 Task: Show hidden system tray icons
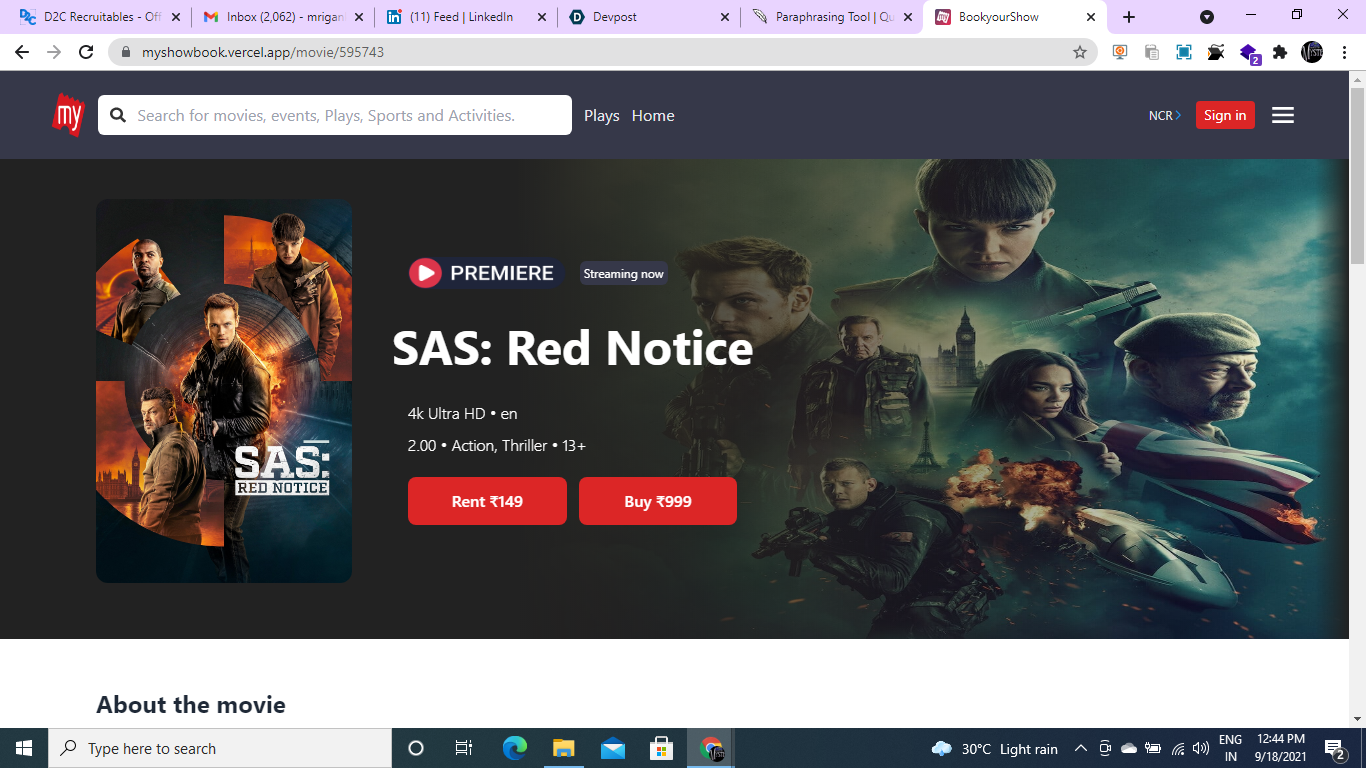click(1081, 748)
